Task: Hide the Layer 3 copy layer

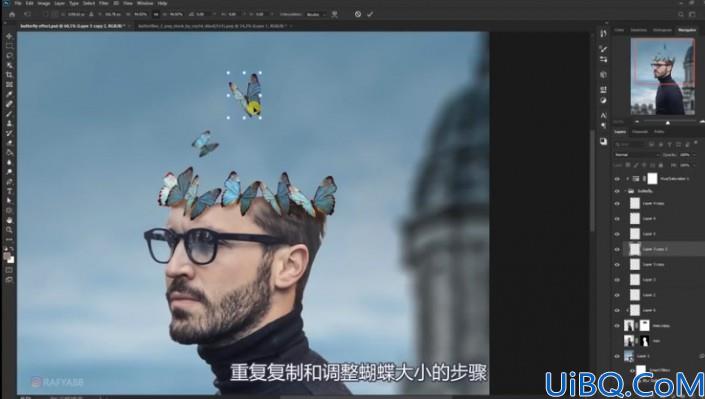Action: (x=617, y=265)
